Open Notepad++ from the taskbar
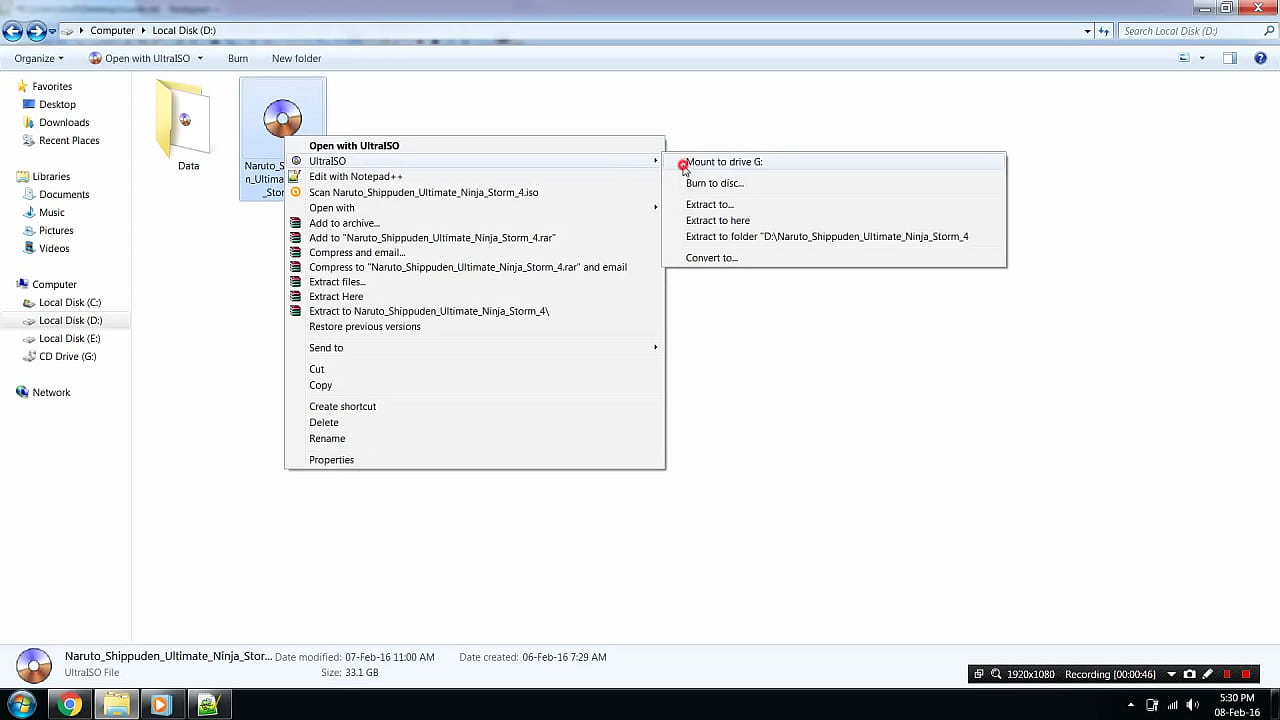 [207, 705]
